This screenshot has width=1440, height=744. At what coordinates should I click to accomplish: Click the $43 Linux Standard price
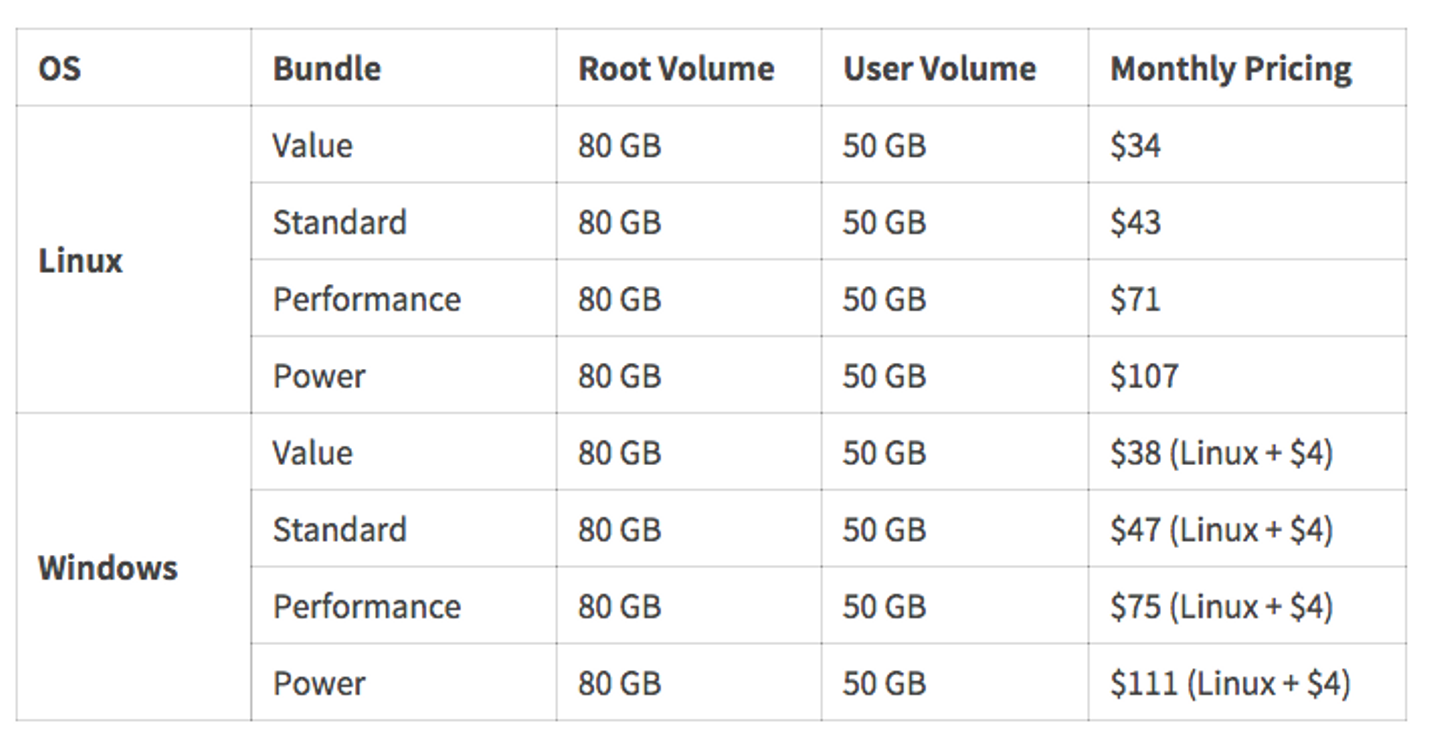(x=1135, y=222)
